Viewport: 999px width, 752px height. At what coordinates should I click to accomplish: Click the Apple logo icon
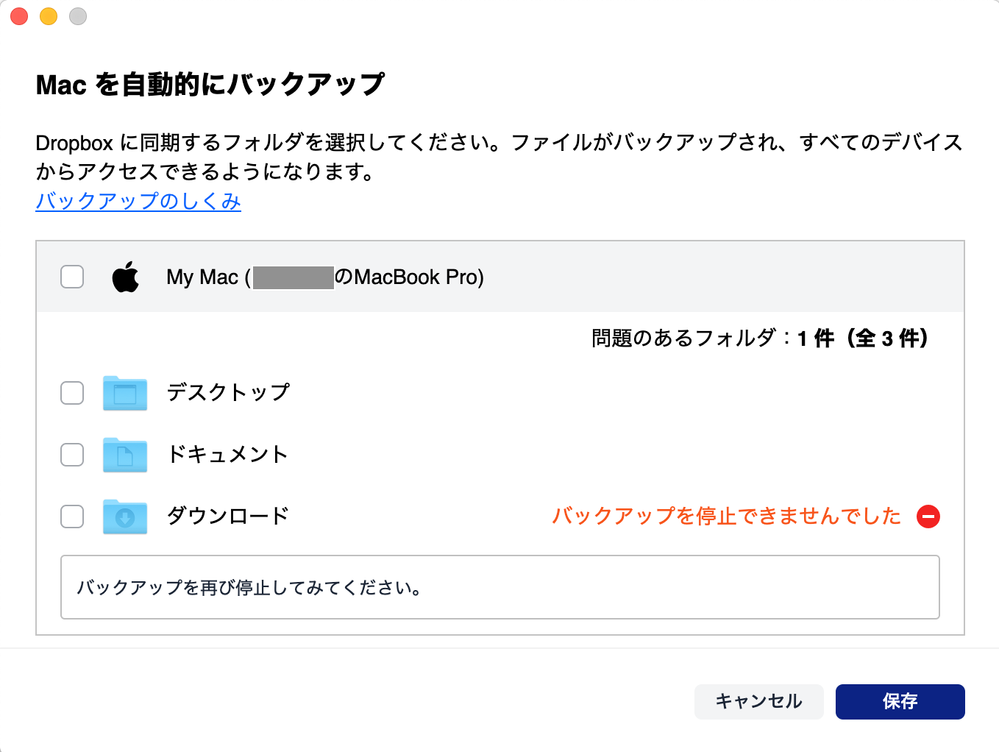click(x=125, y=277)
